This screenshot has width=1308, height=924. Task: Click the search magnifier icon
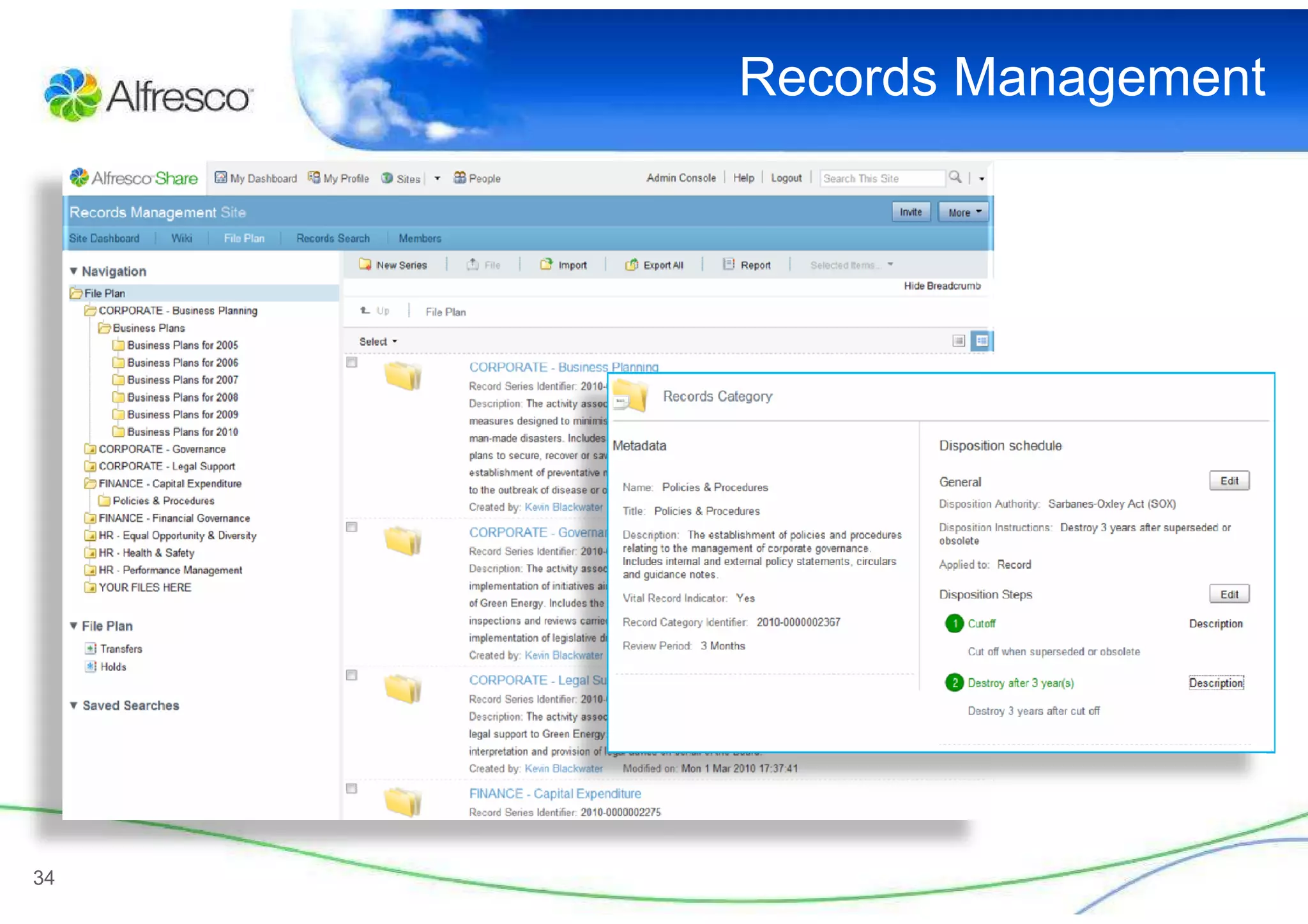(x=955, y=177)
